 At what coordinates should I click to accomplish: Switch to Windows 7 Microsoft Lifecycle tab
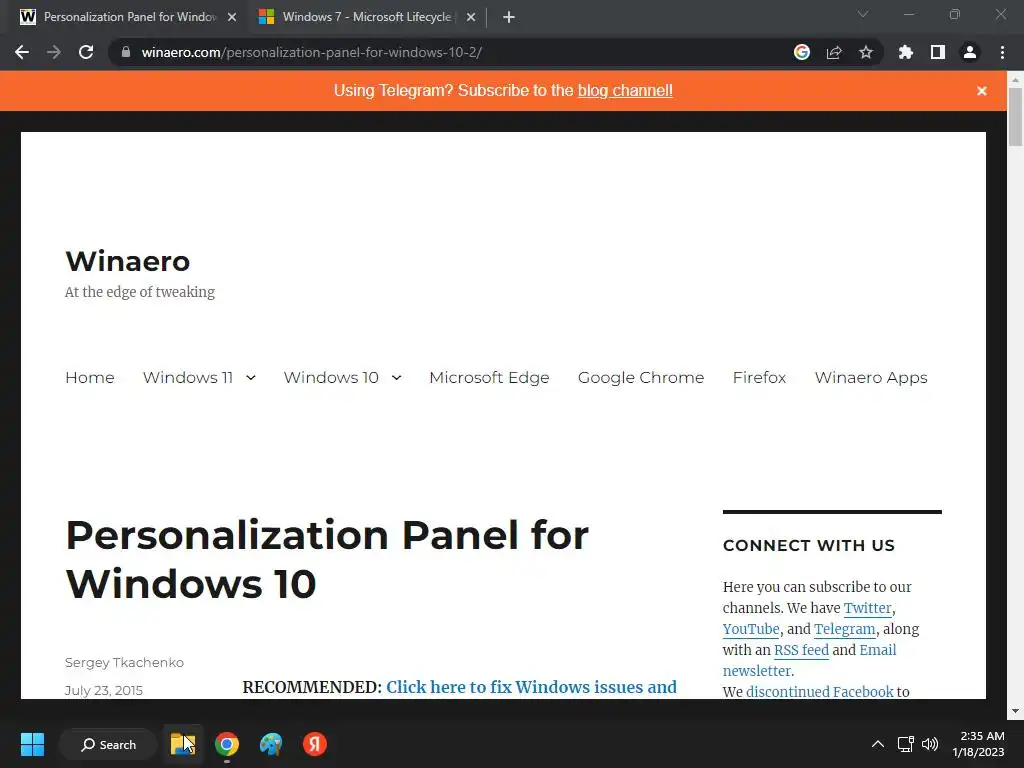coord(366,17)
